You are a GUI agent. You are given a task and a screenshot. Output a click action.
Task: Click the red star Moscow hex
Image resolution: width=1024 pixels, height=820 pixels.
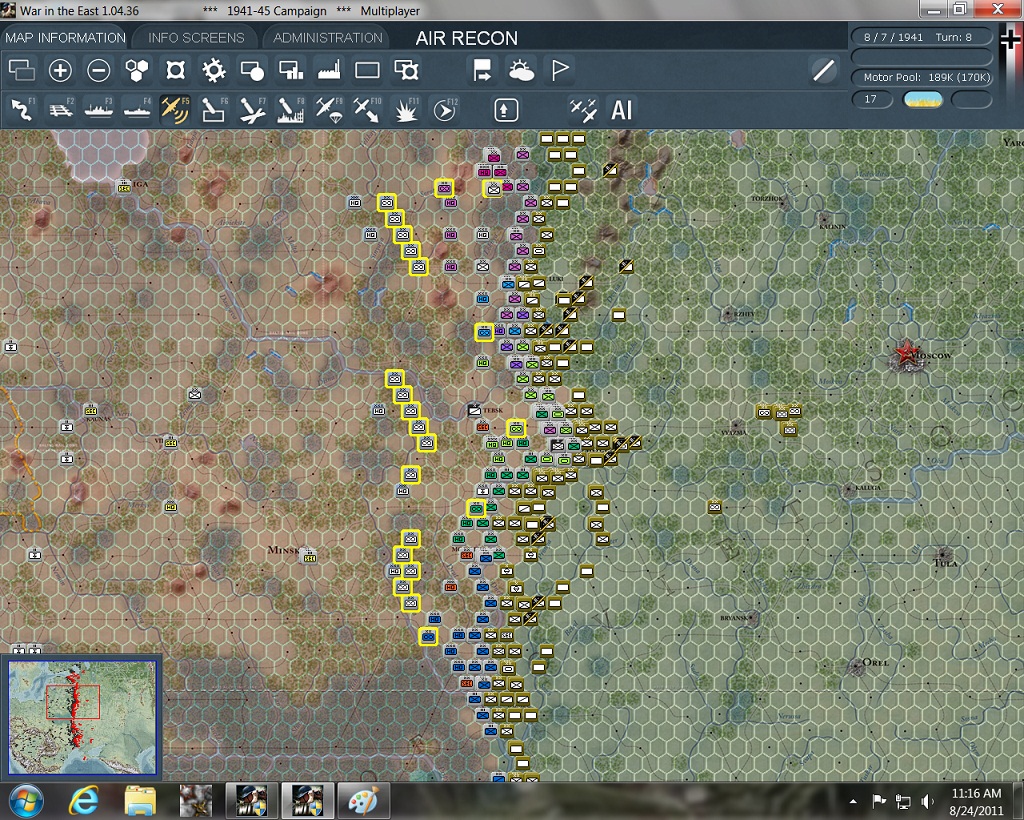click(906, 353)
